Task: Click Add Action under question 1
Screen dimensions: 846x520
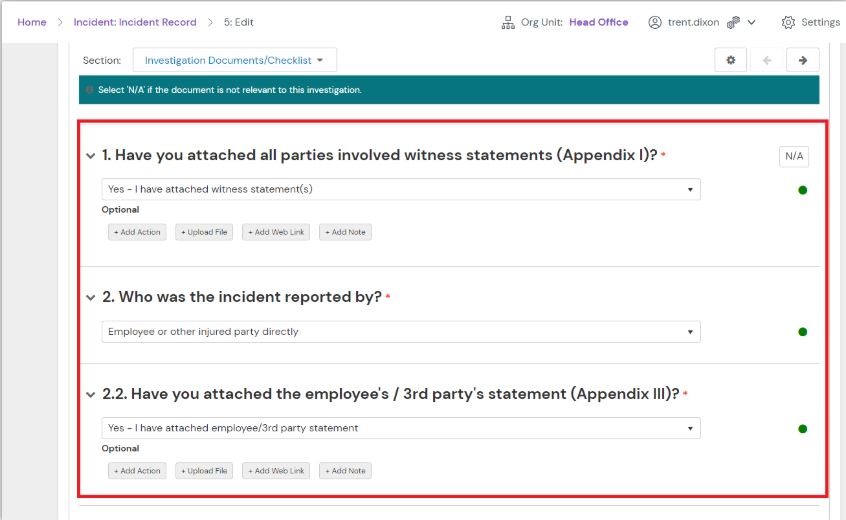Action: coord(136,232)
